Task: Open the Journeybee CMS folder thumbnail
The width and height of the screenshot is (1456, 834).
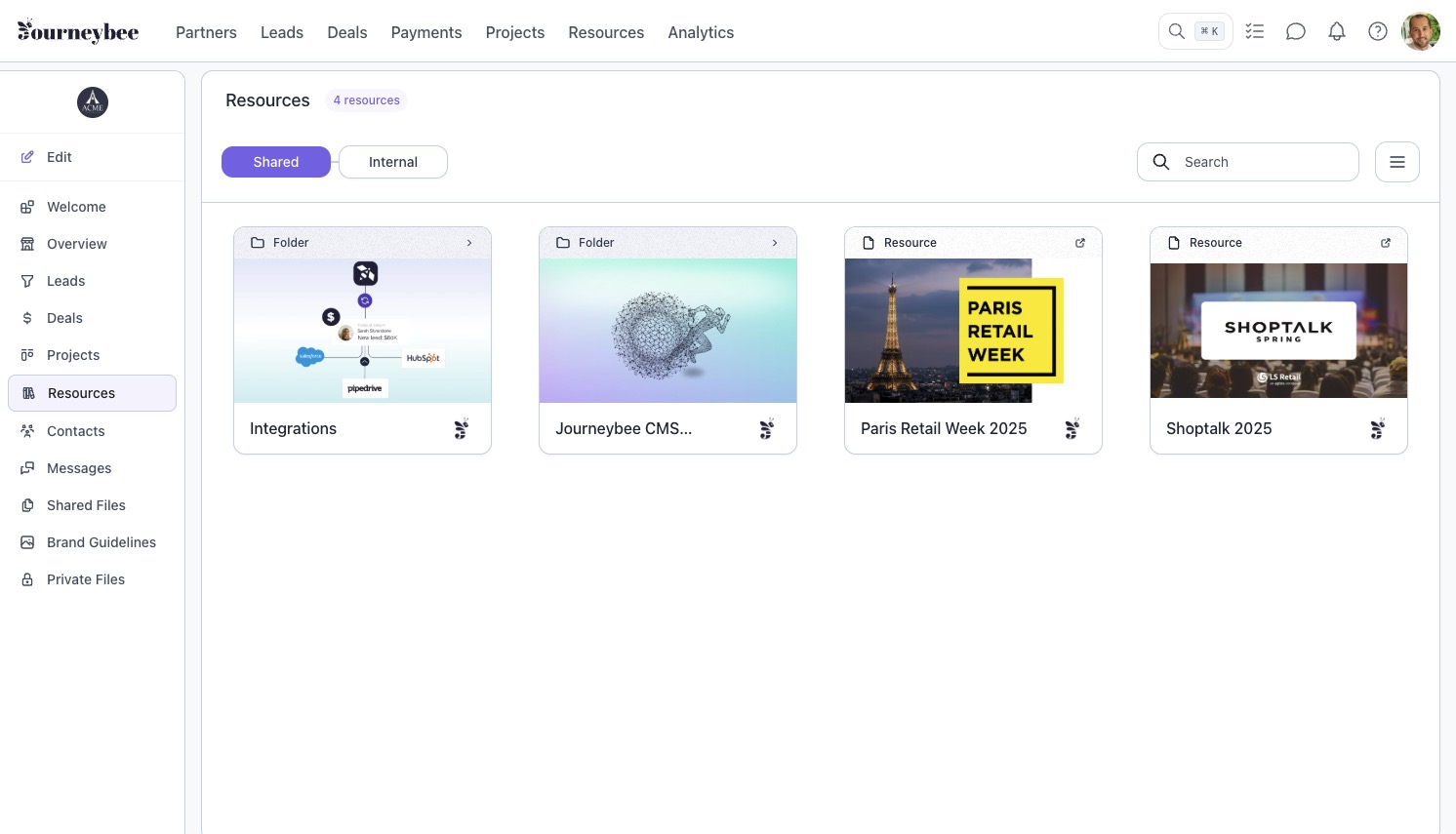Action: 667,331
